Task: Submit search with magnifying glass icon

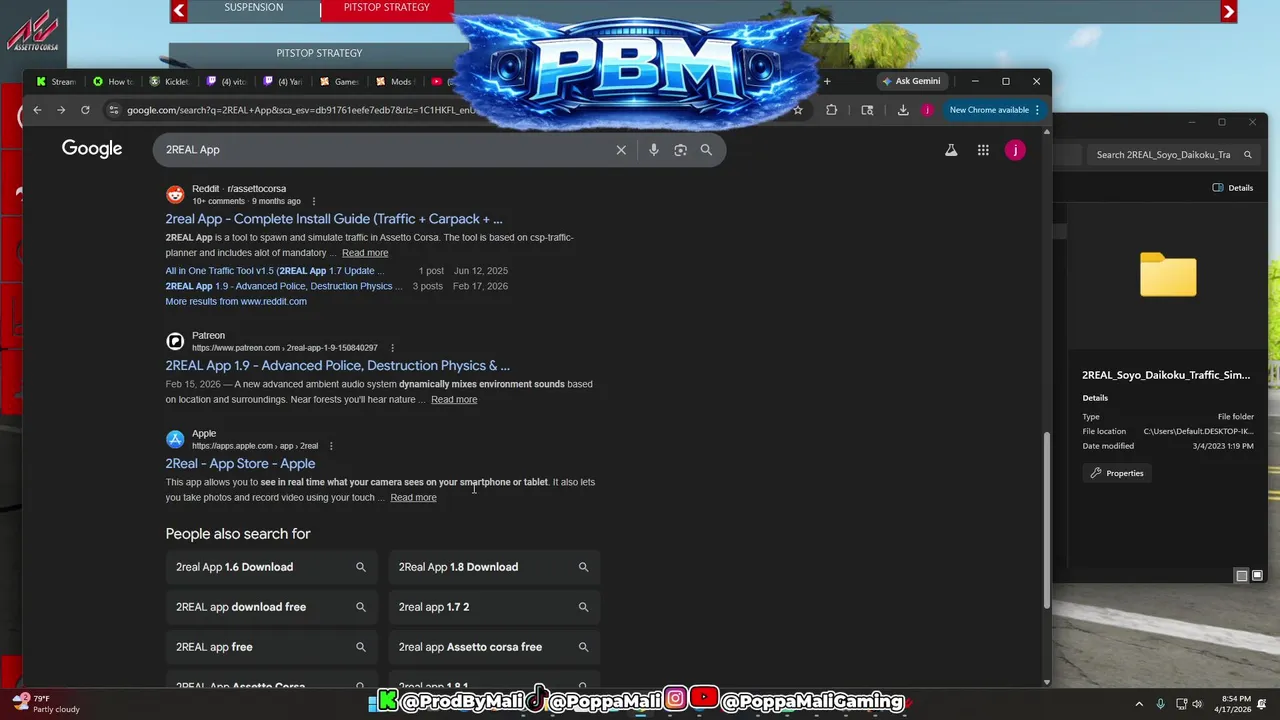Action: click(706, 150)
